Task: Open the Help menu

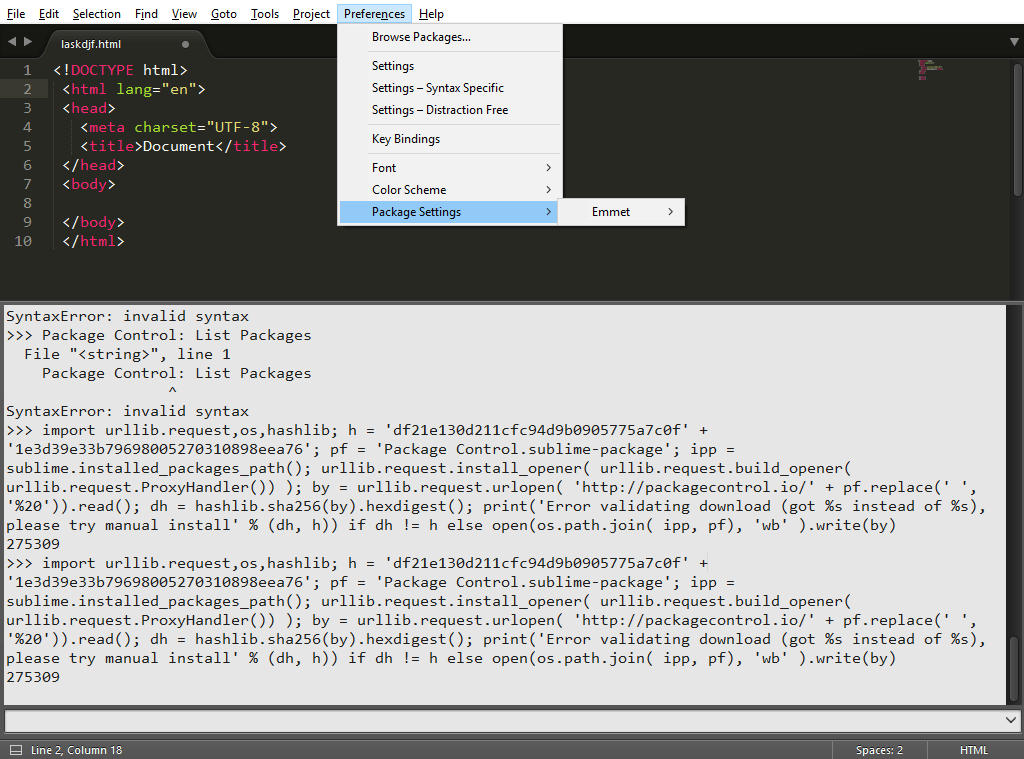Action: [431, 13]
